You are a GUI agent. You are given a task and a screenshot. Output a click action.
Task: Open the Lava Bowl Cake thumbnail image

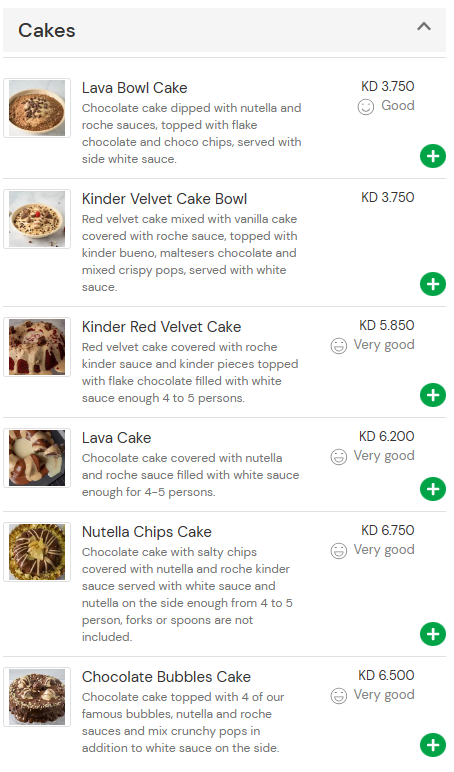(x=37, y=108)
